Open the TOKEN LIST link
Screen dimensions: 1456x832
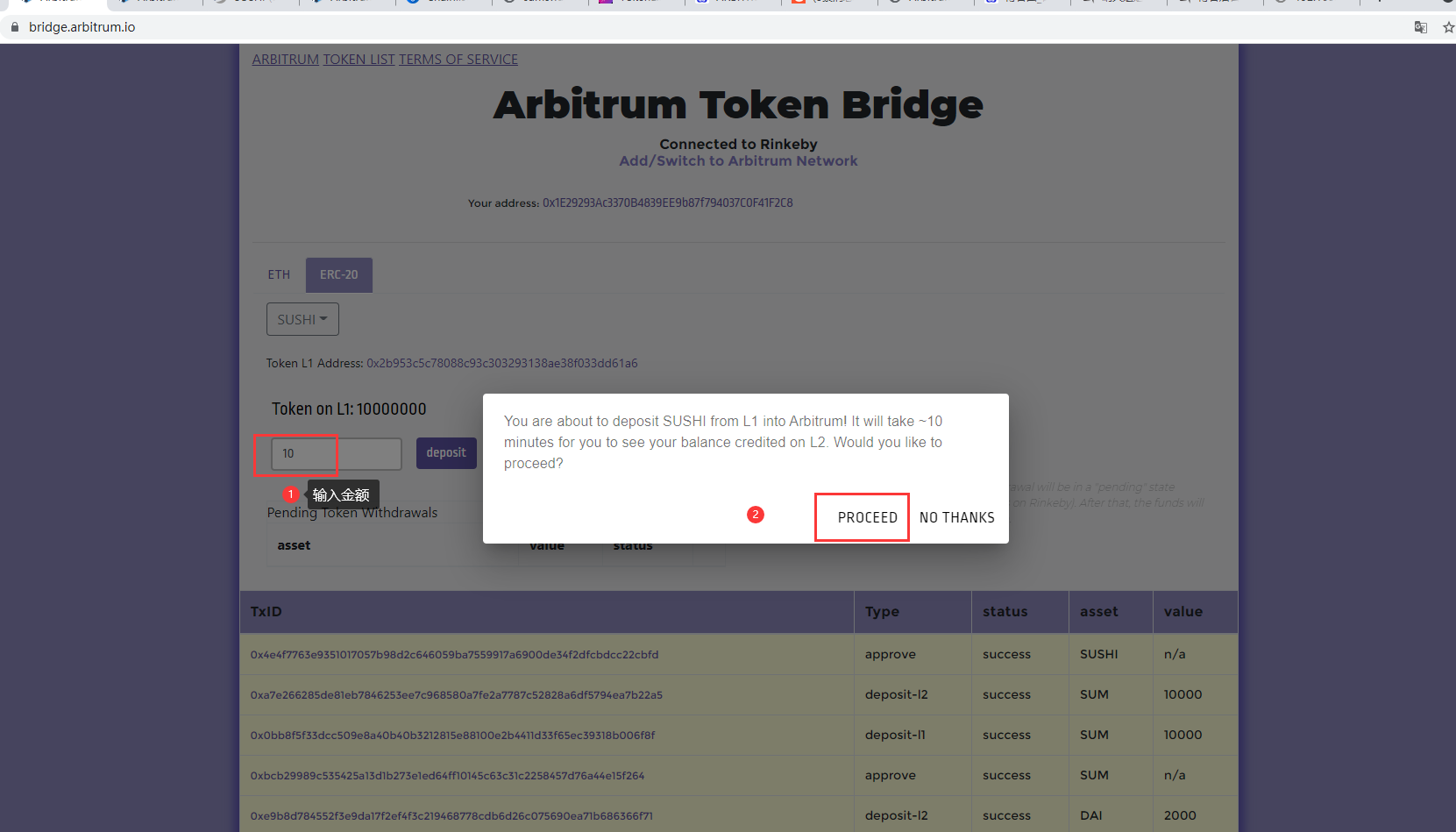point(359,60)
